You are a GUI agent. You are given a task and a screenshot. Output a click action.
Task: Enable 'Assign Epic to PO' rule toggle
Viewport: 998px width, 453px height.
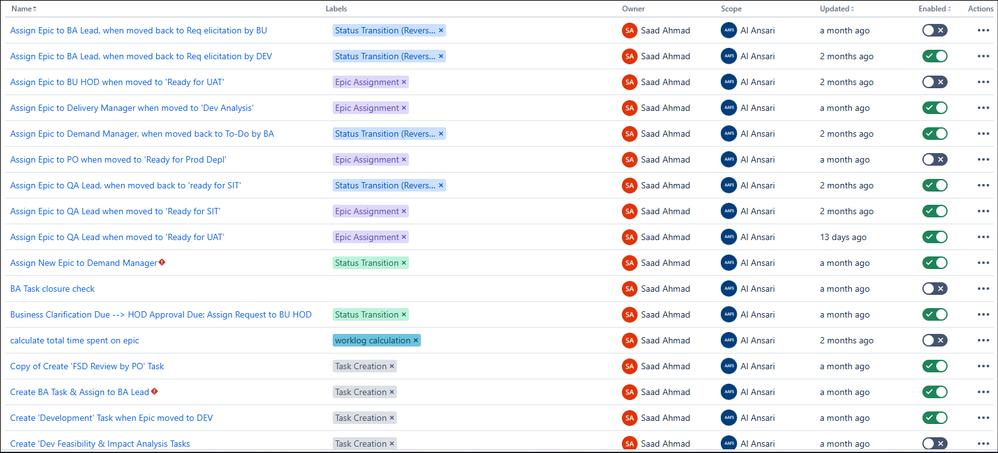(934, 160)
